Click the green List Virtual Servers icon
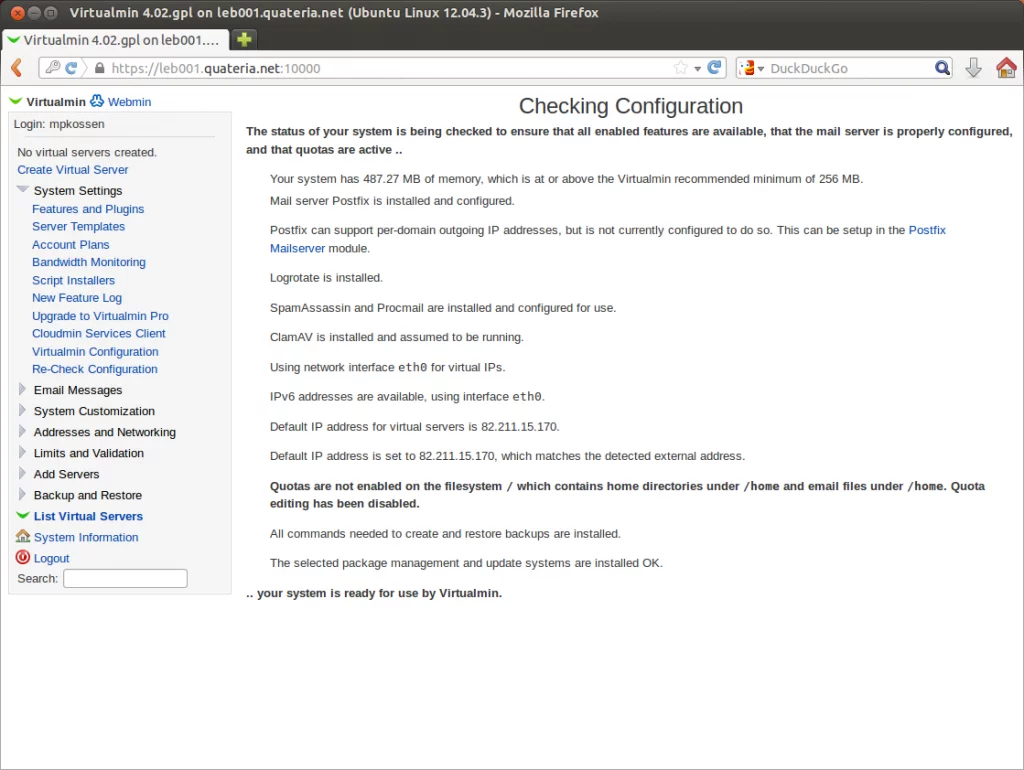The height and width of the screenshot is (770, 1024). coord(23,515)
